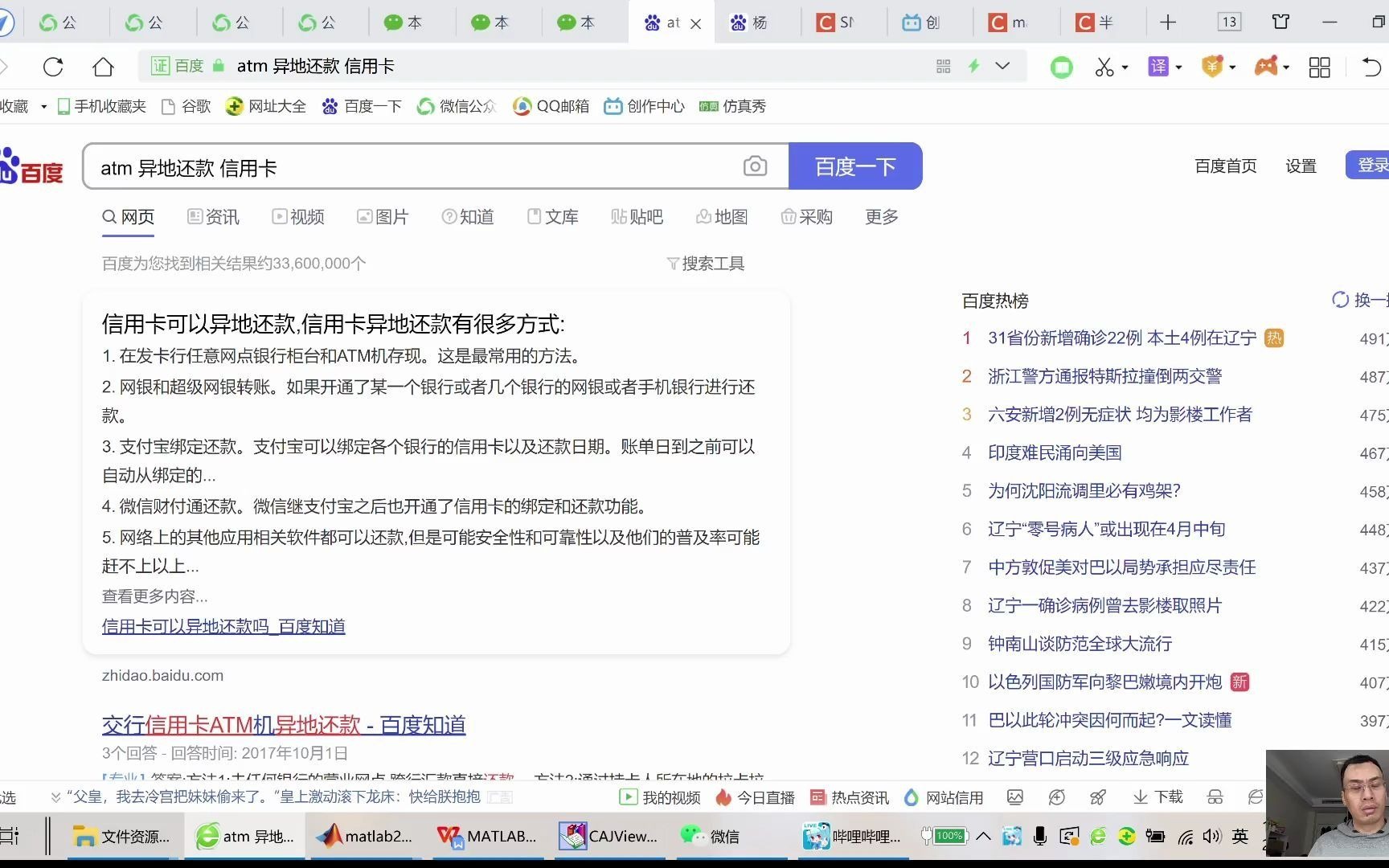Open link 信用卡可以异地还款吗_百度知道

(x=223, y=626)
